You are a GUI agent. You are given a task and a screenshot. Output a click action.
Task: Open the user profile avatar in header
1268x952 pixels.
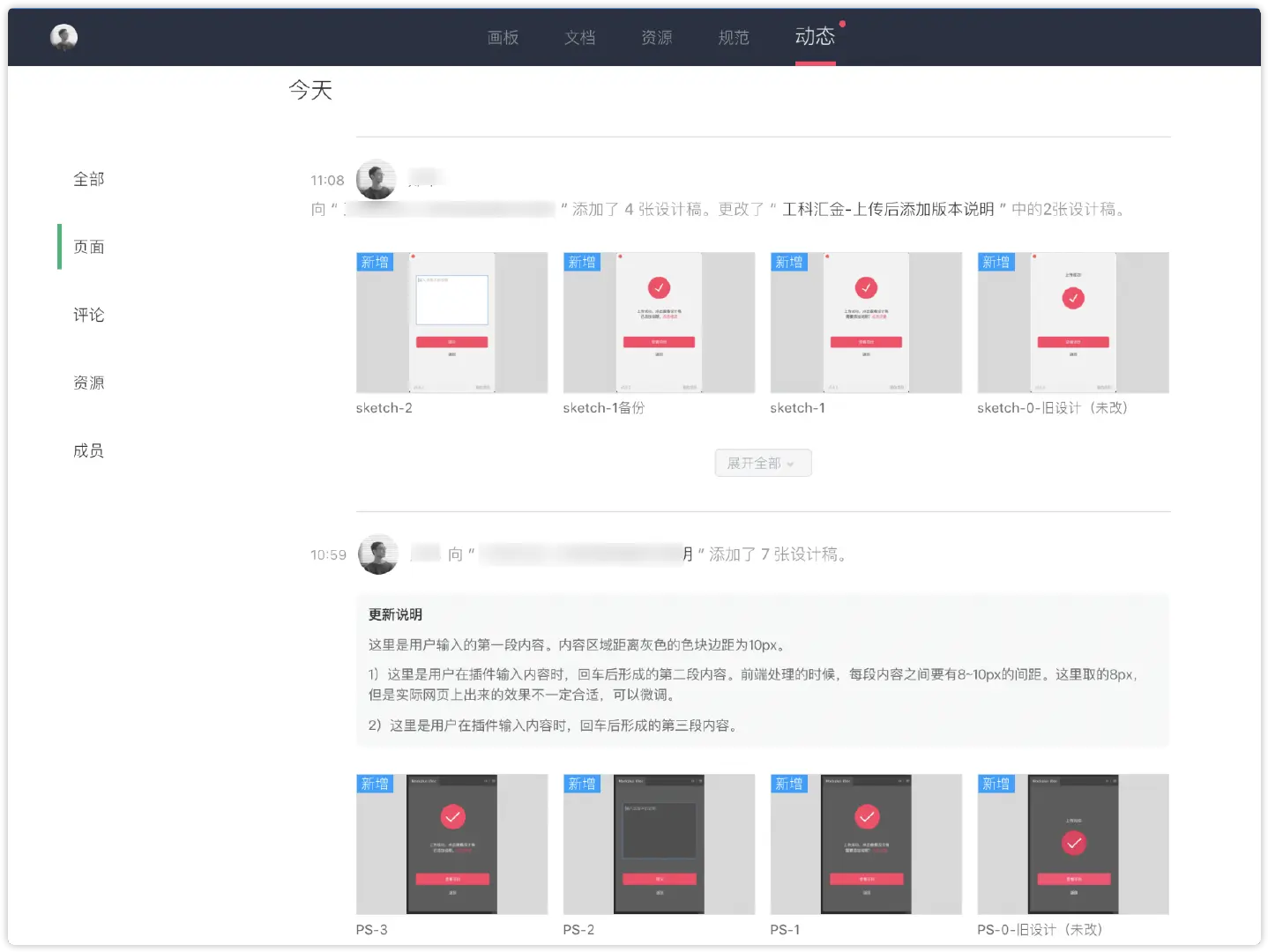pos(63,37)
